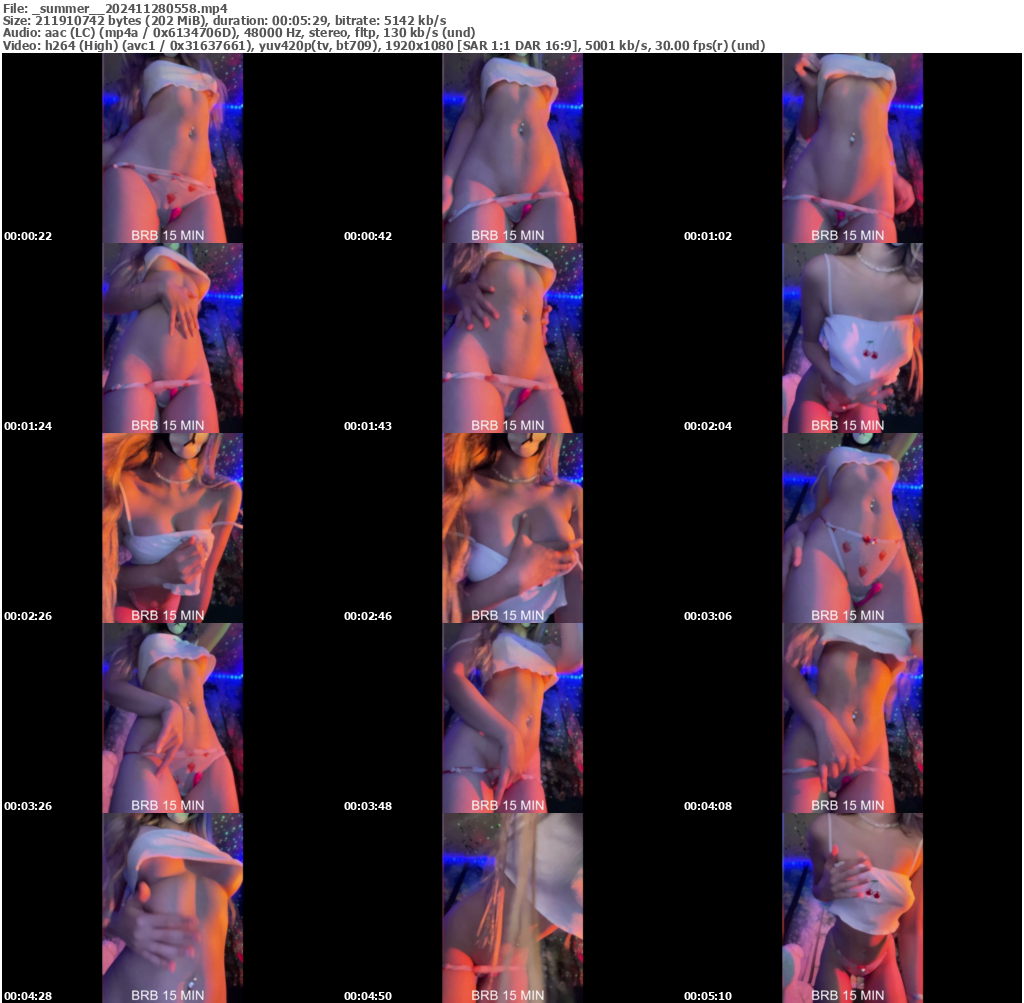This screenshot has height=1003, width=1024.
Task: Open the frame marked 00:02:26
Action: pyautogui.click(x=172, y=528)
